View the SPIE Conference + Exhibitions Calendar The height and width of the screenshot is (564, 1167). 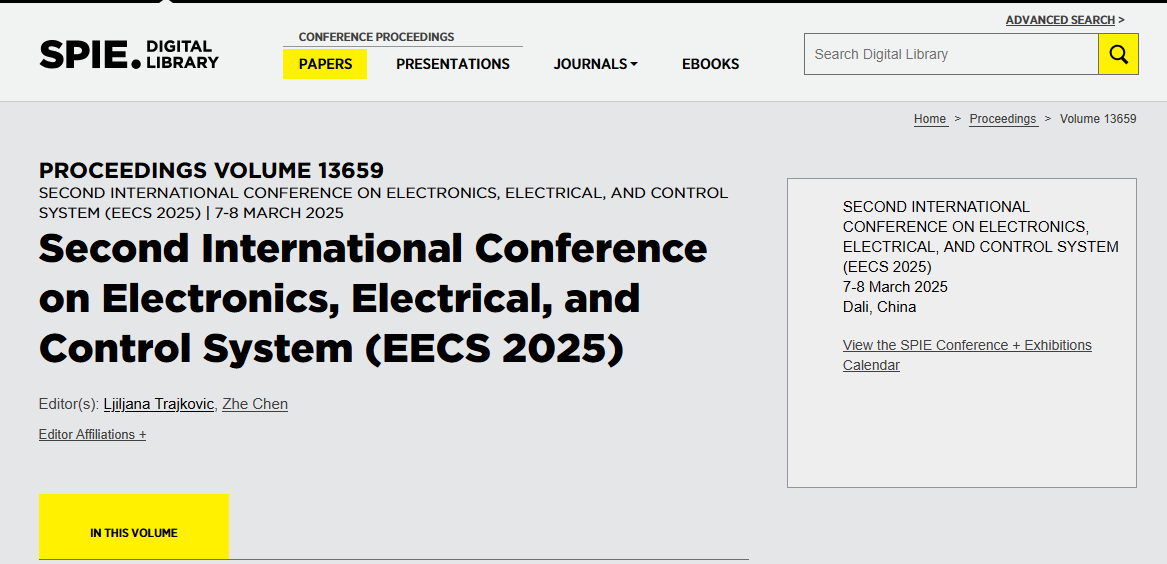click(x=966, y=355)
